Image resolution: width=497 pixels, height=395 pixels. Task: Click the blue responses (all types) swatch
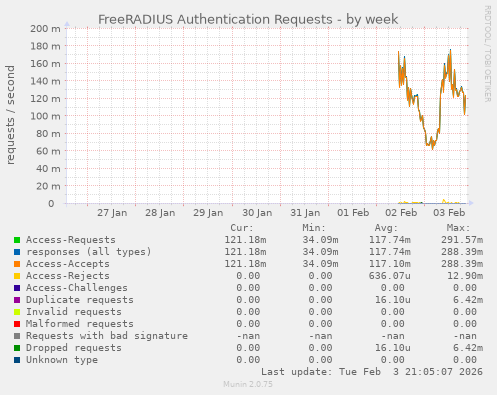17,252
